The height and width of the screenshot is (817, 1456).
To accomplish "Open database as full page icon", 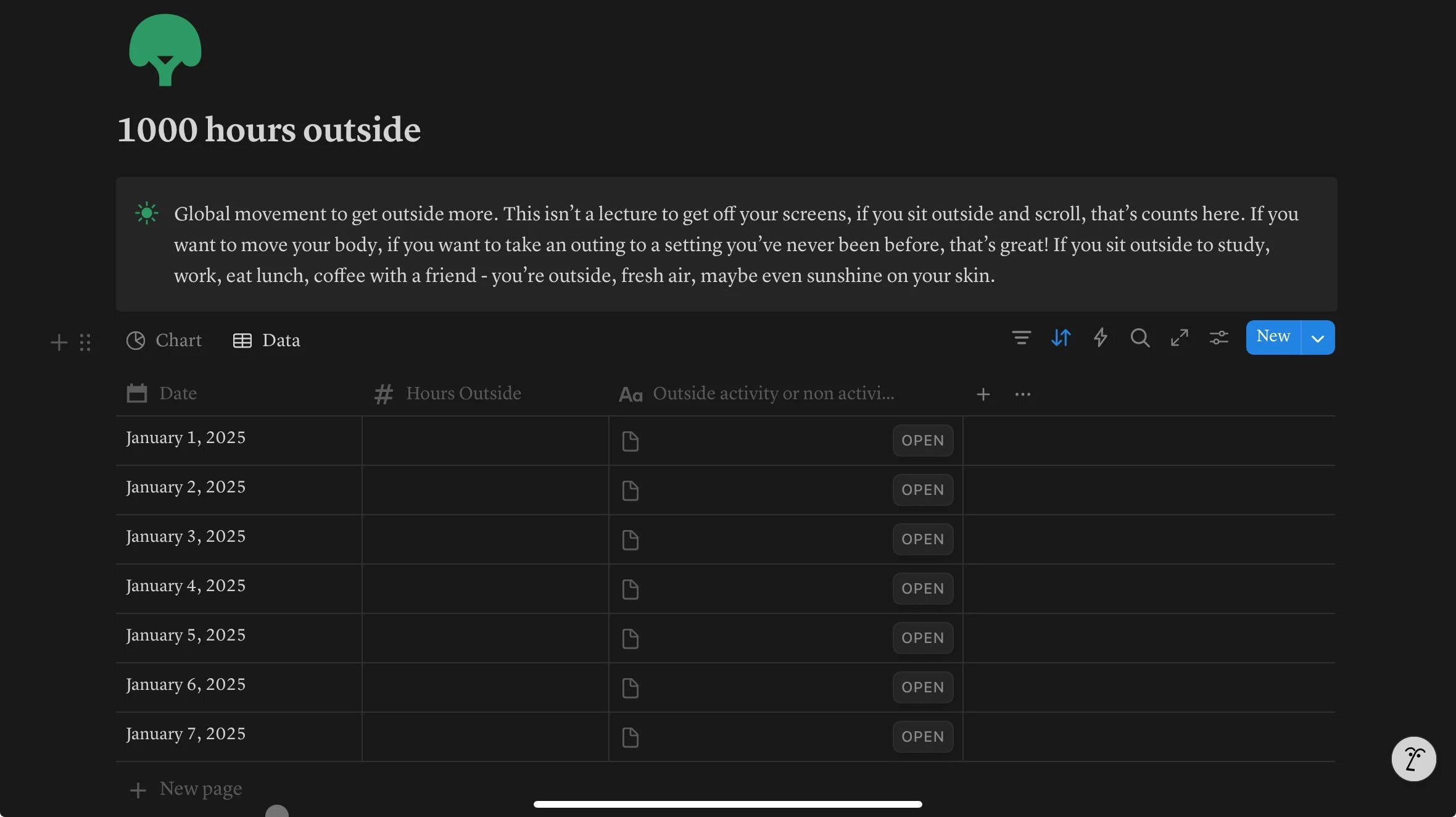I will click(1179, 338).
